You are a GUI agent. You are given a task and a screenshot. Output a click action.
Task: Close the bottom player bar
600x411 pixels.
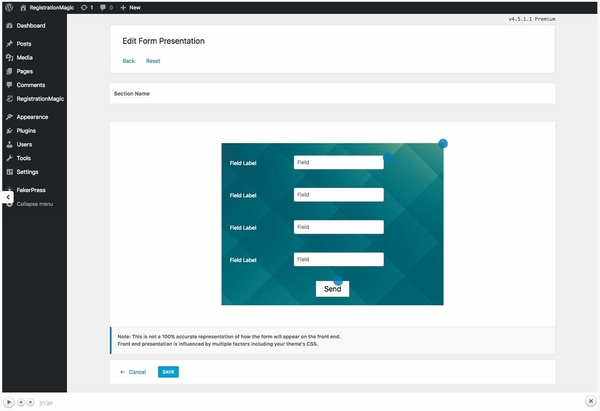click(x=590, y=401)
